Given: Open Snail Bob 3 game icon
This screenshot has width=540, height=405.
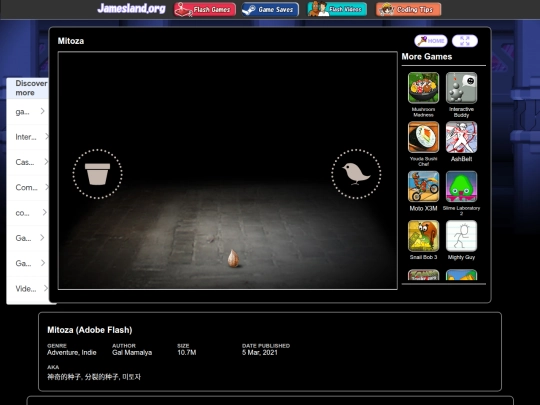Looking at the screenshot, I should click(x=423, y=236).
